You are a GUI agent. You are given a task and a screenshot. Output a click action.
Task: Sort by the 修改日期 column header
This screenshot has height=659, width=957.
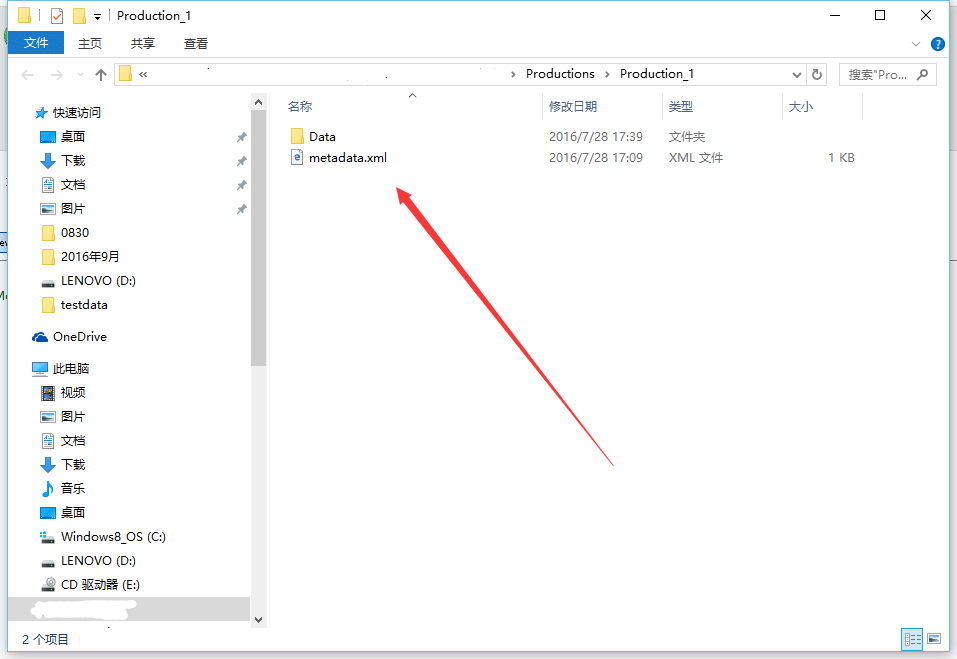coord(573,107)
